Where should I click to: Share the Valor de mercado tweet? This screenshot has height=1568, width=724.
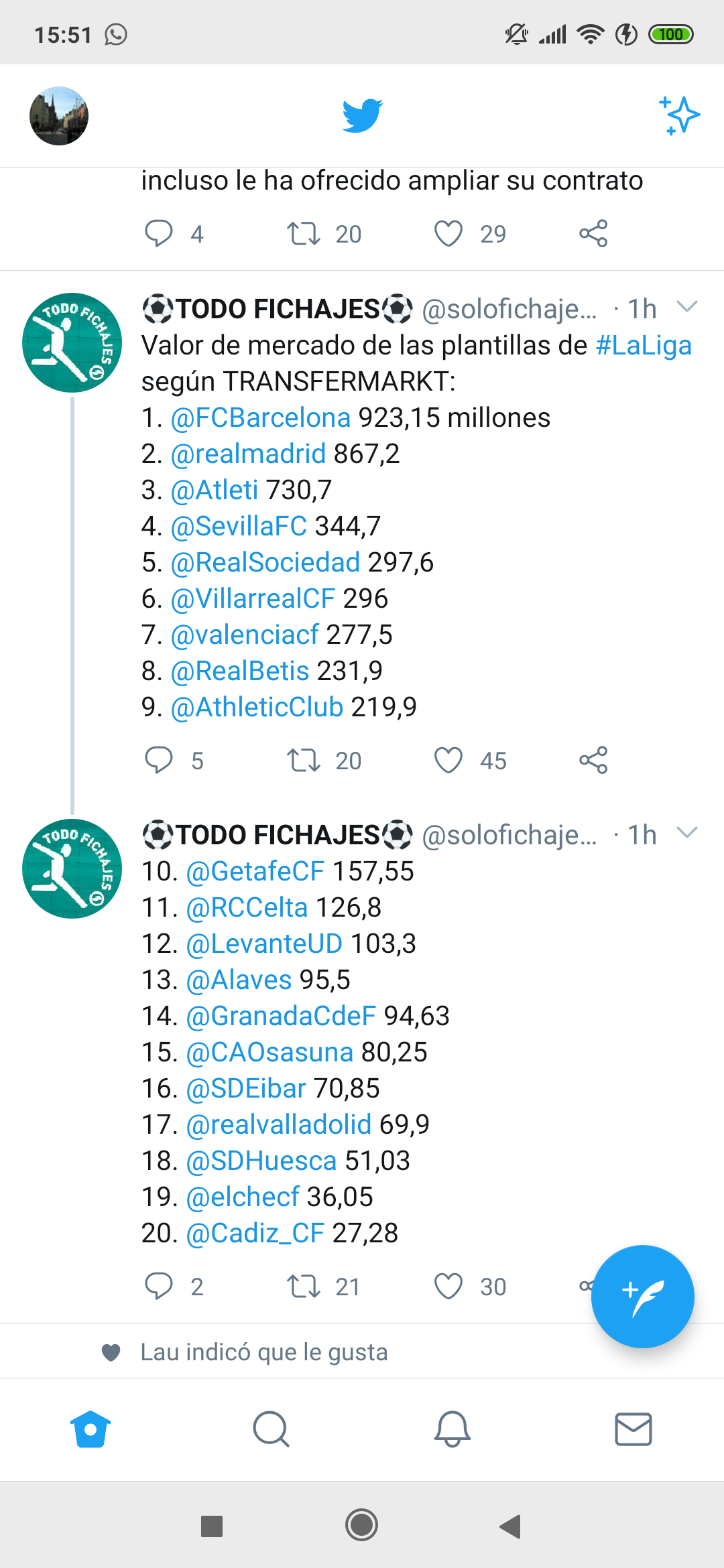(x=593, y=761)
